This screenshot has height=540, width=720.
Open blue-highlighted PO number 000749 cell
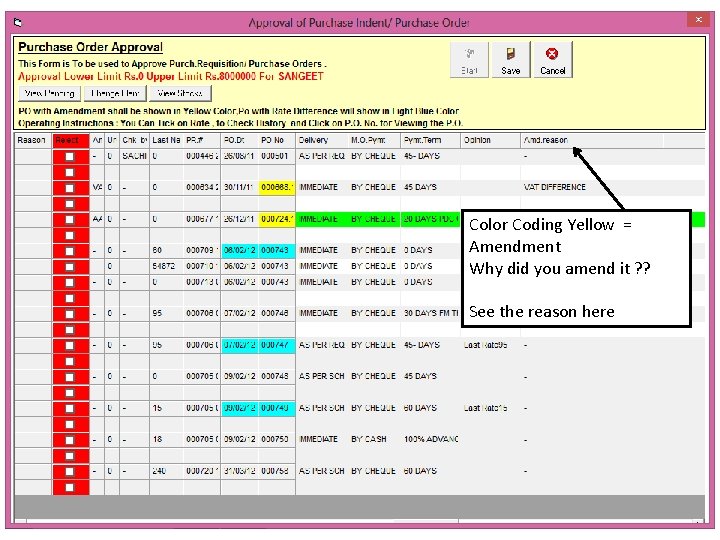tap(277, 408)
